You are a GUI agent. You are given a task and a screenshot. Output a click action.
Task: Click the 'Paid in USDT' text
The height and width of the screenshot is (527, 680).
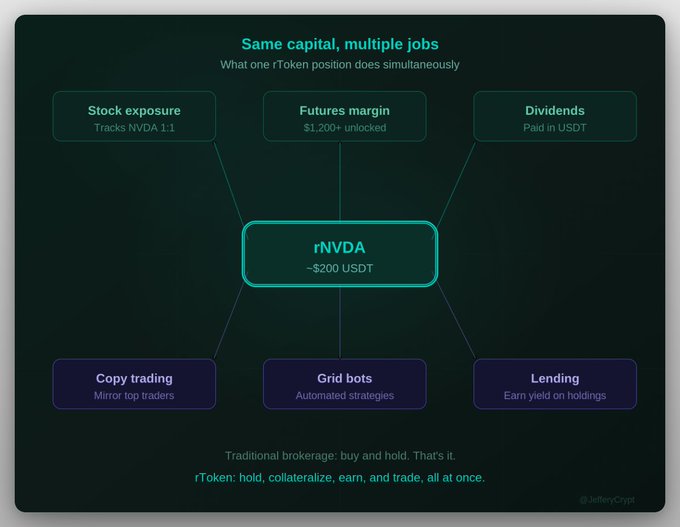(555, 128)
